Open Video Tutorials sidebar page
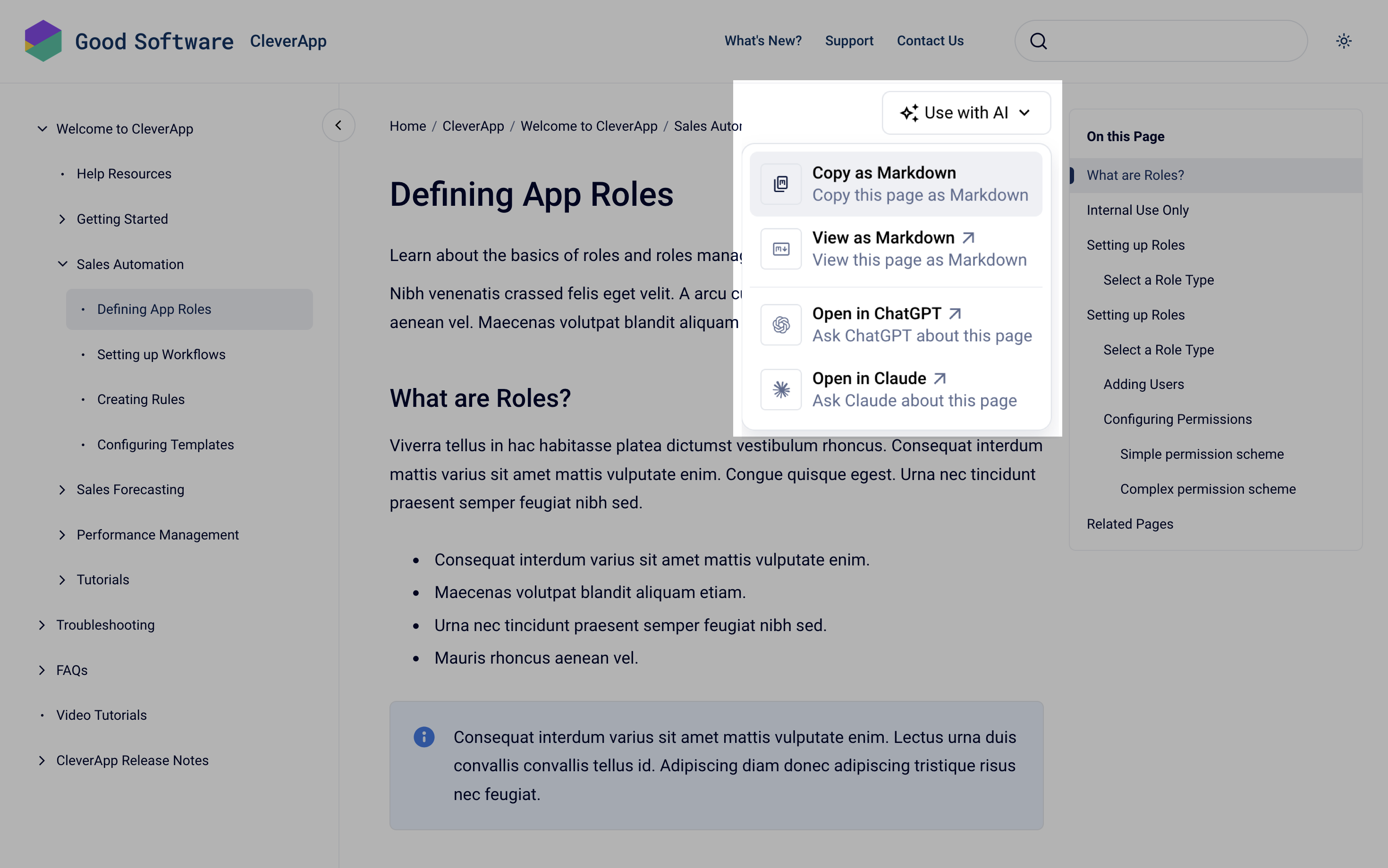The width and height of the screenshot is (1388, 868). (x=102, y=715)
